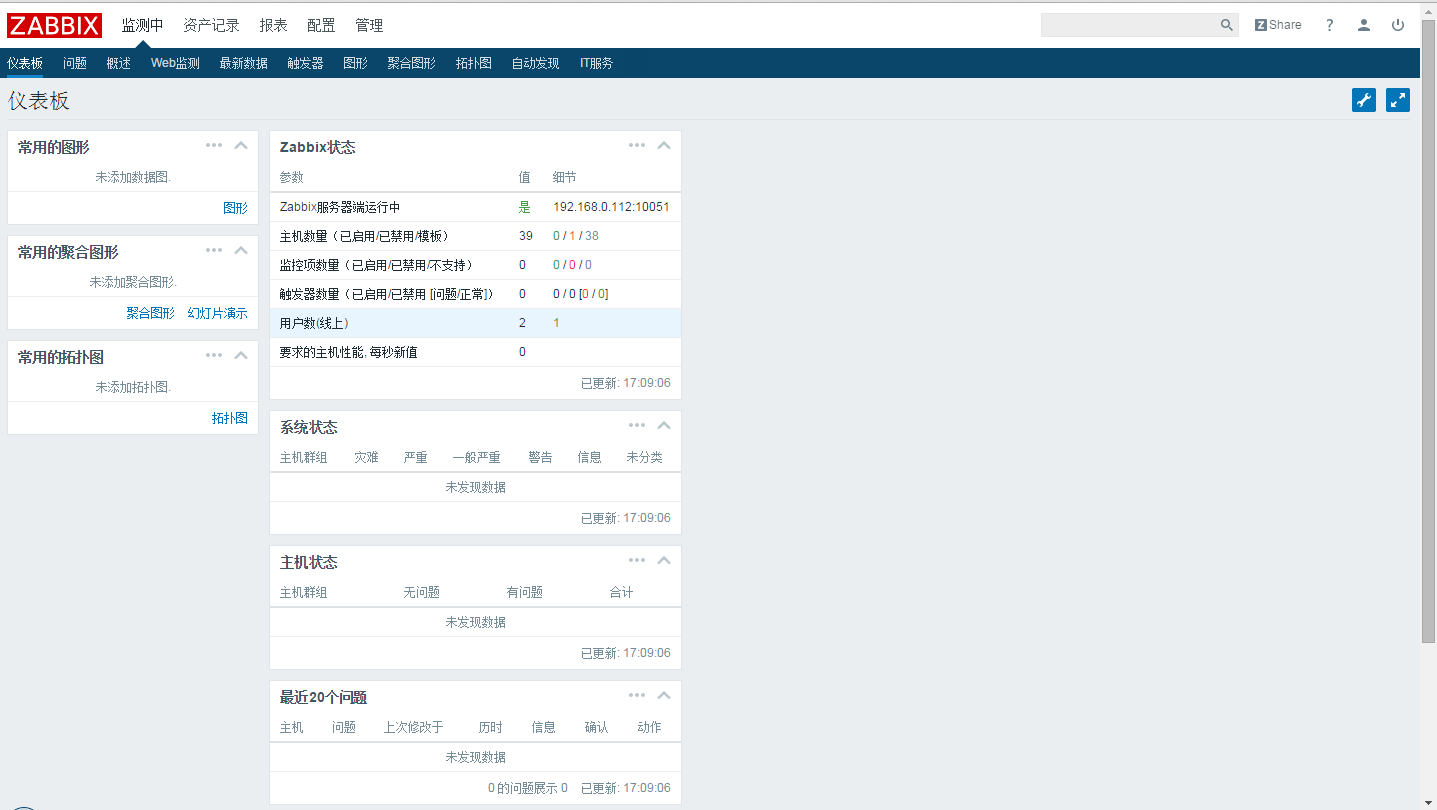Click the logout power icon
This screenshot has height=810, width=1437.
click(1398, 25)
